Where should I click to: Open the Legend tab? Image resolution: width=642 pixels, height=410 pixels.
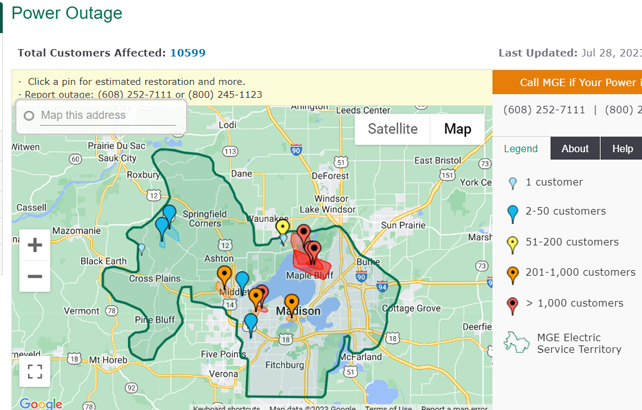point(521,149)
